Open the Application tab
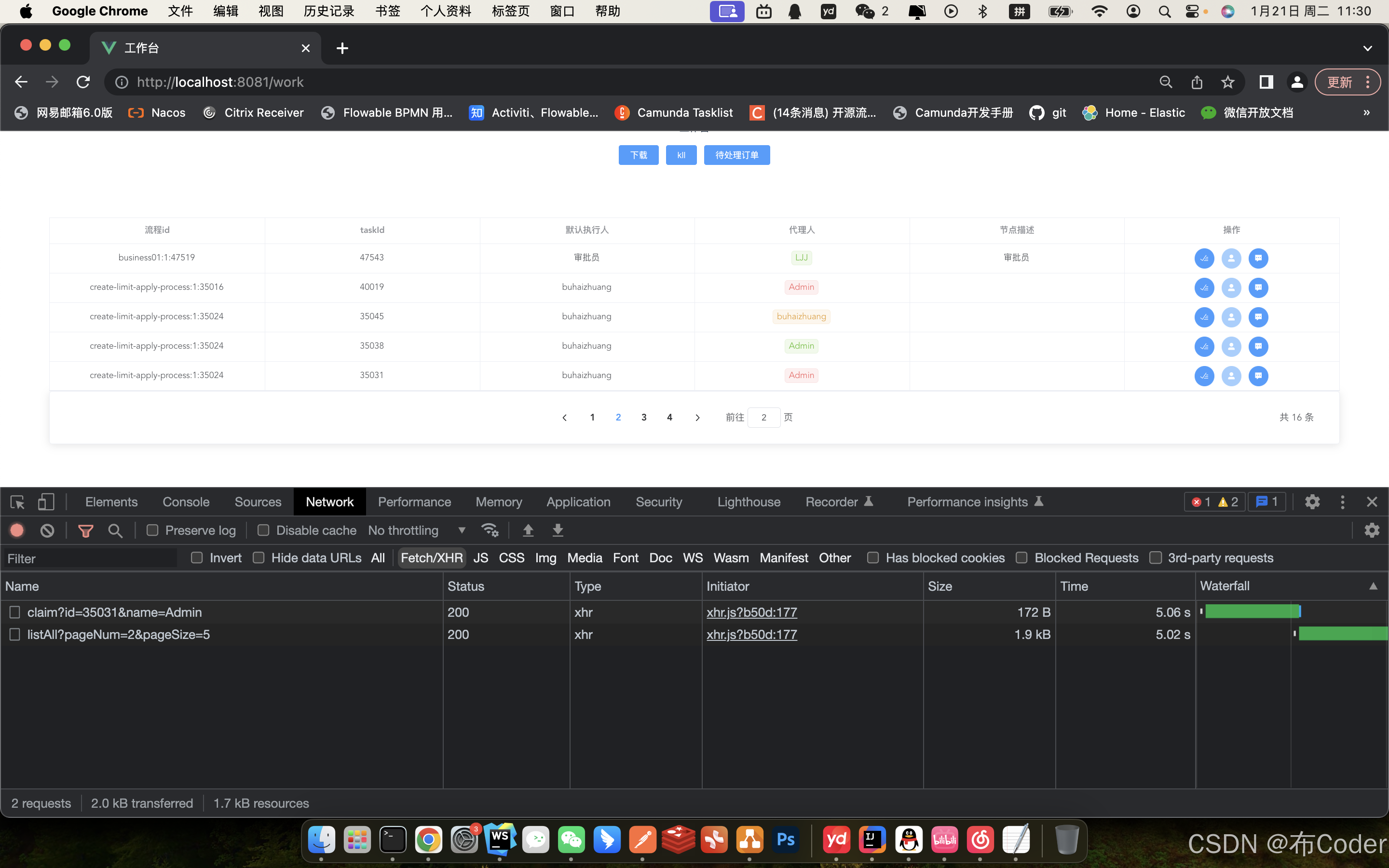 [579, 502]
